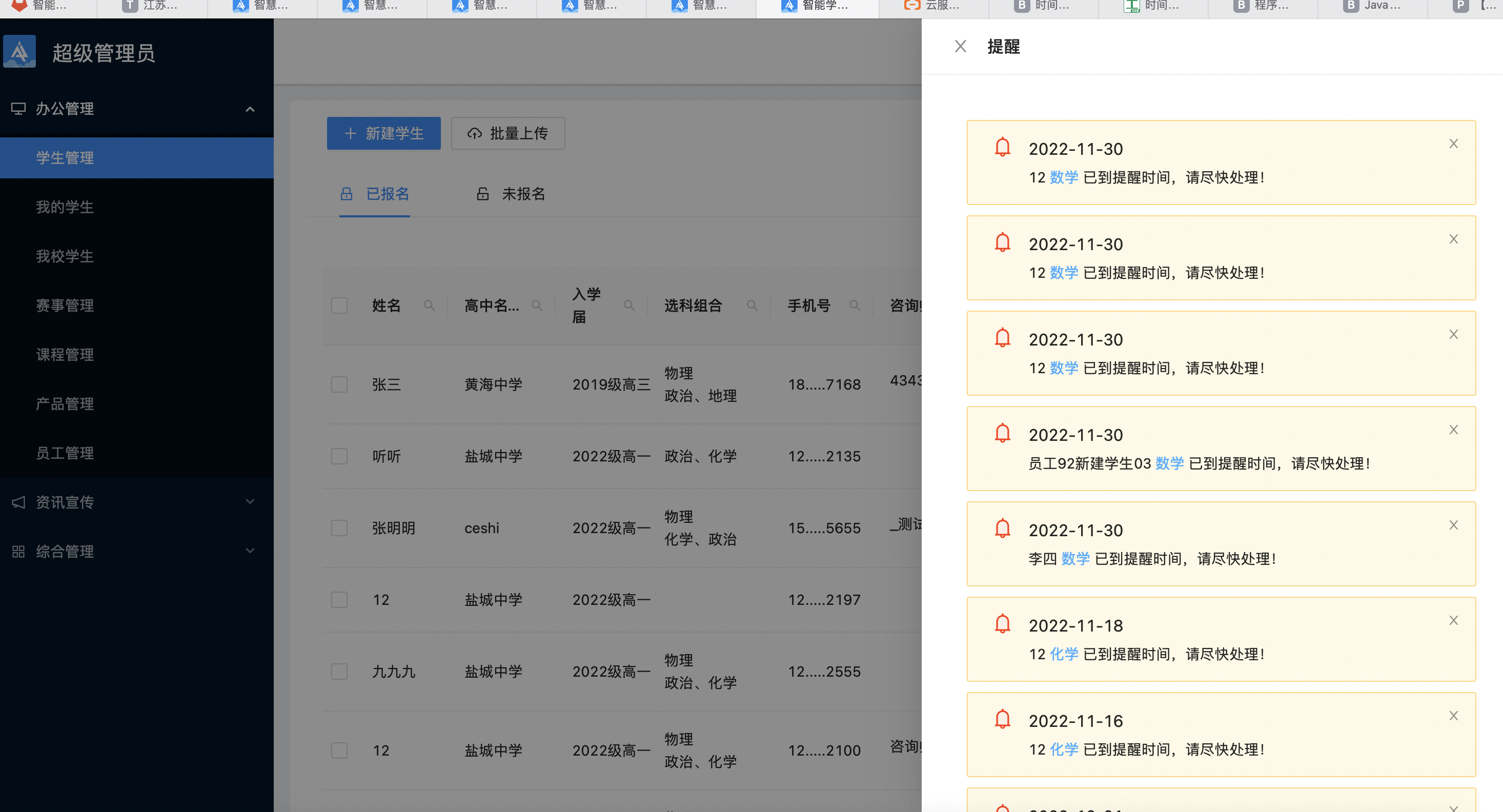
Task: Dismiss the 员工92新建学生03 reminder card
Action: [1453, 430]
